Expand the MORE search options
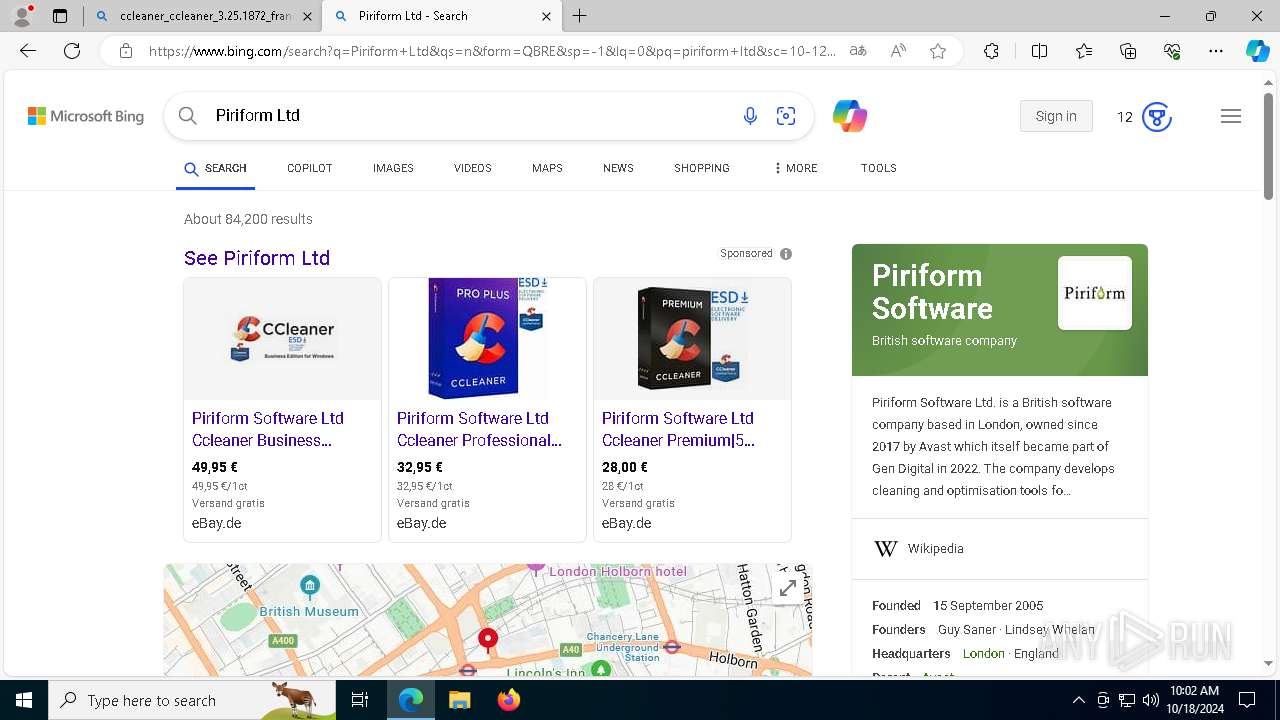Viewport: 1280px width, 720px height. click(795, 168)
